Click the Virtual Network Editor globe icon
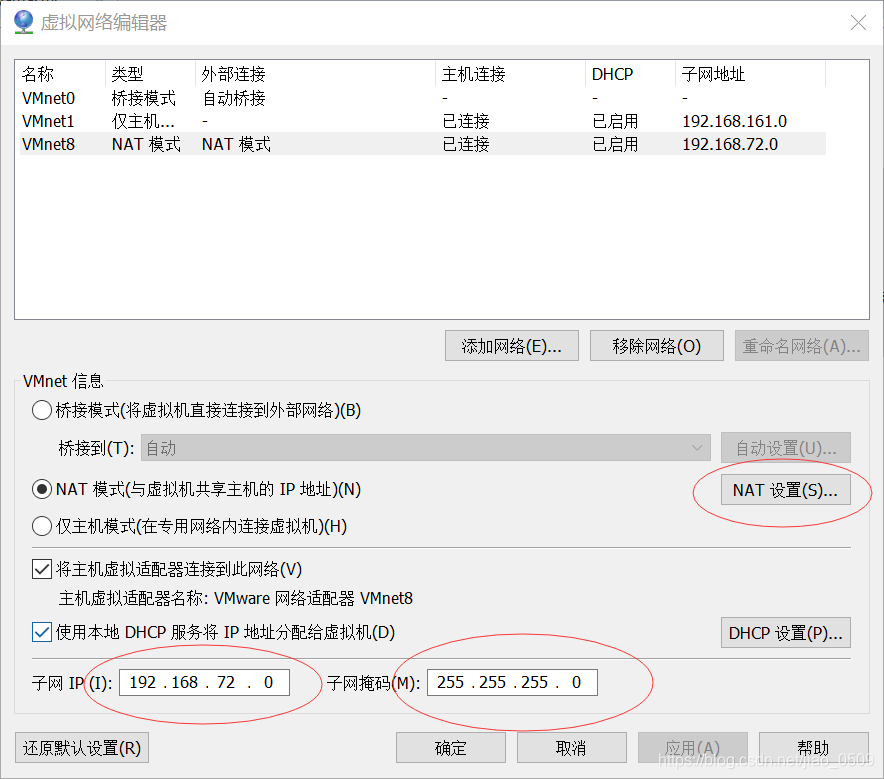Image resolution: width=884 pixels, height=779 pixels. (24, 23)
